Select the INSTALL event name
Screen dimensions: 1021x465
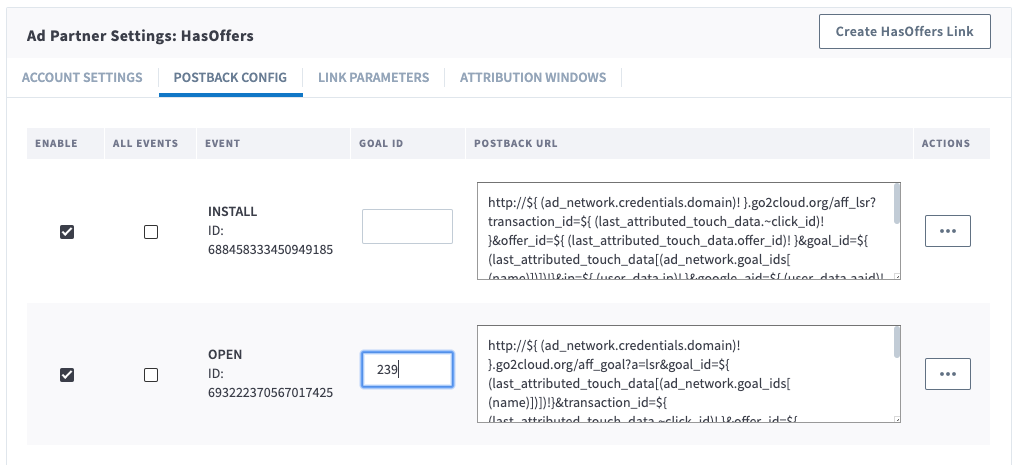tap(232, 212)
